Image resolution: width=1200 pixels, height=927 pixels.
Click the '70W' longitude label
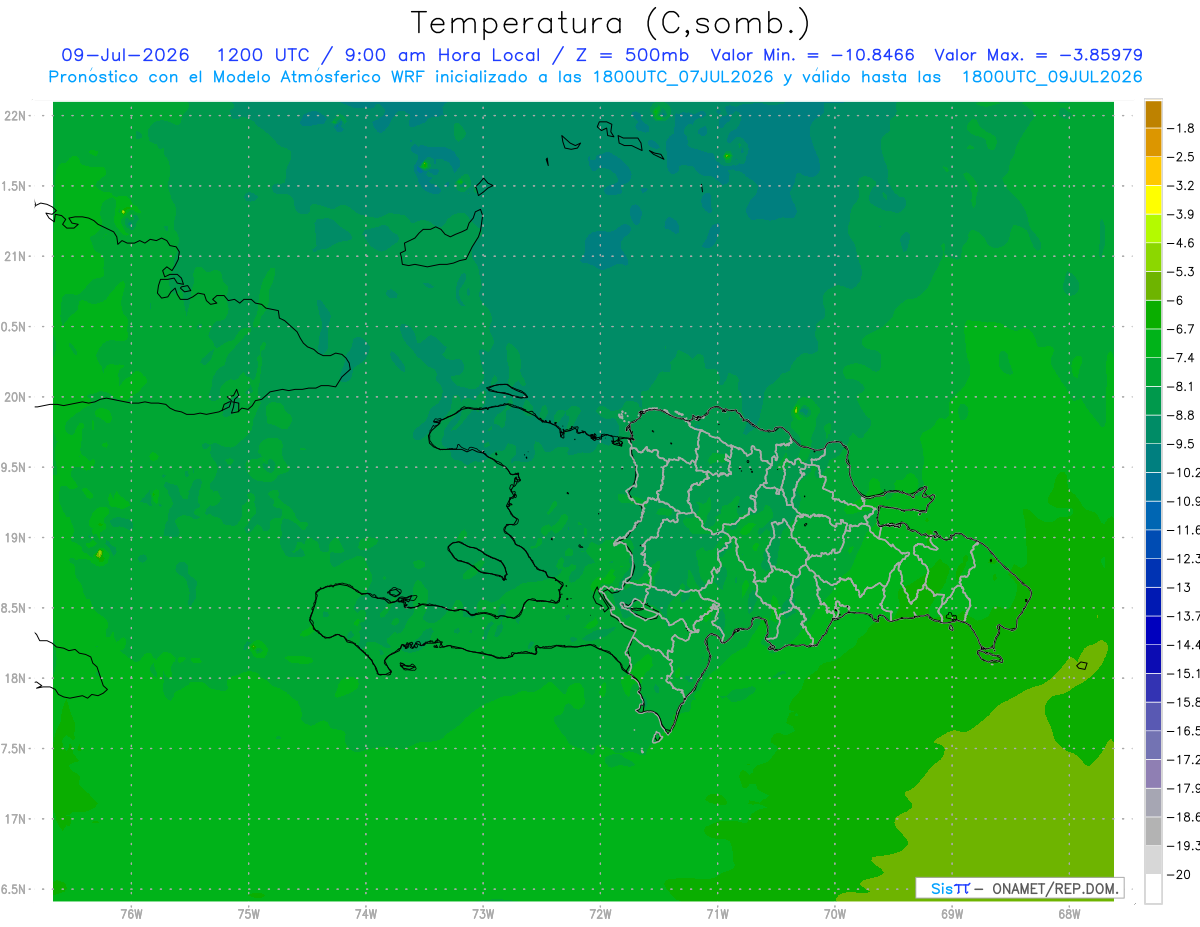click(x=834, y=913)
